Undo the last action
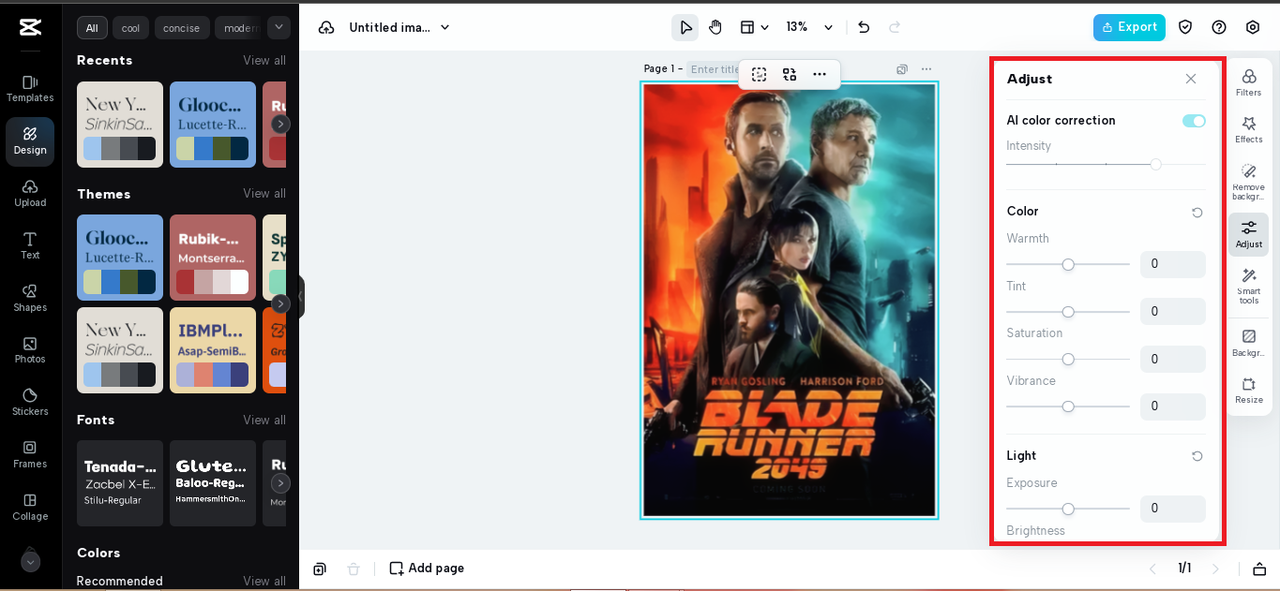 point(864,27)
